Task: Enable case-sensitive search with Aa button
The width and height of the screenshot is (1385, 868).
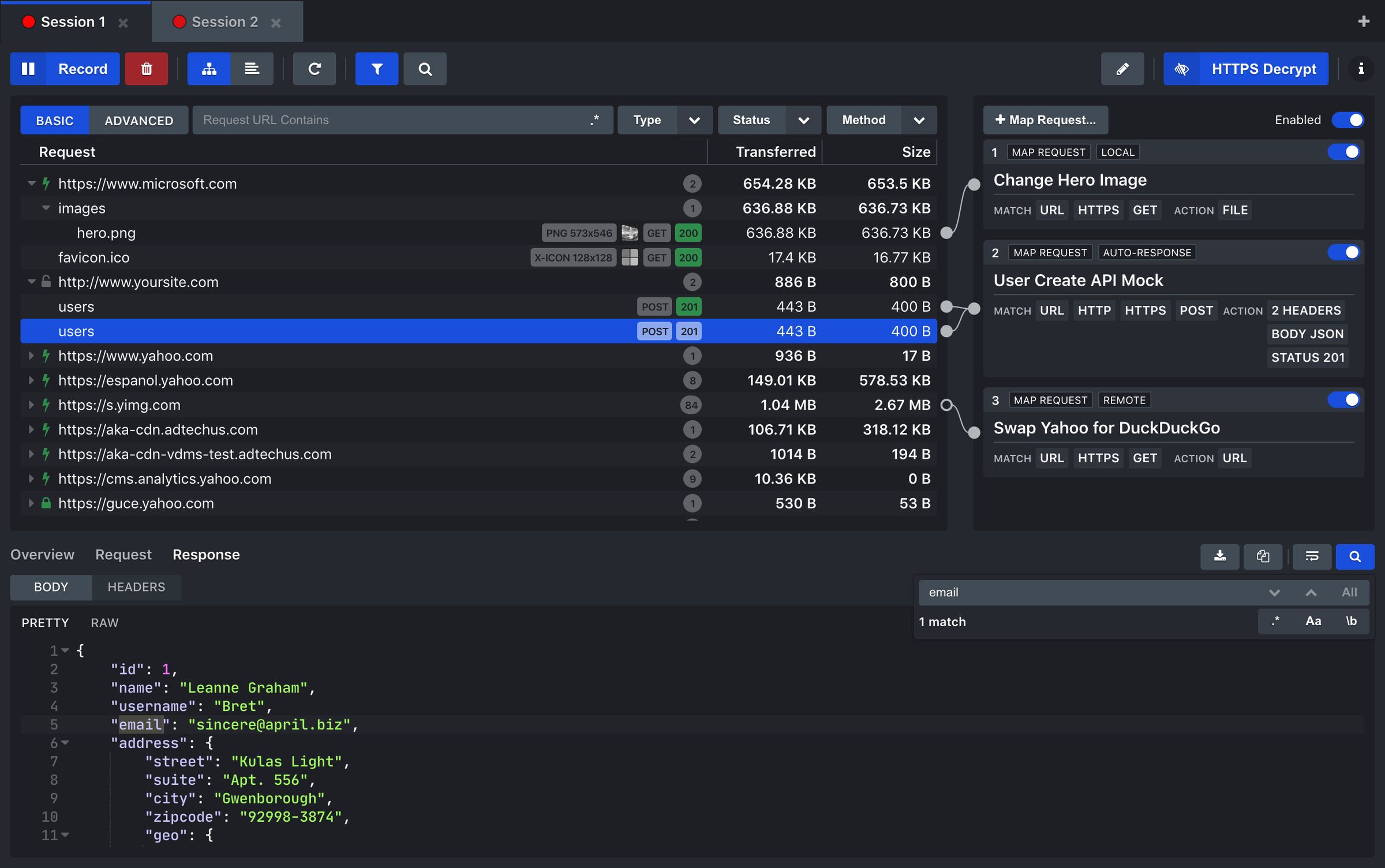Action: click(x=1313, y=621)
